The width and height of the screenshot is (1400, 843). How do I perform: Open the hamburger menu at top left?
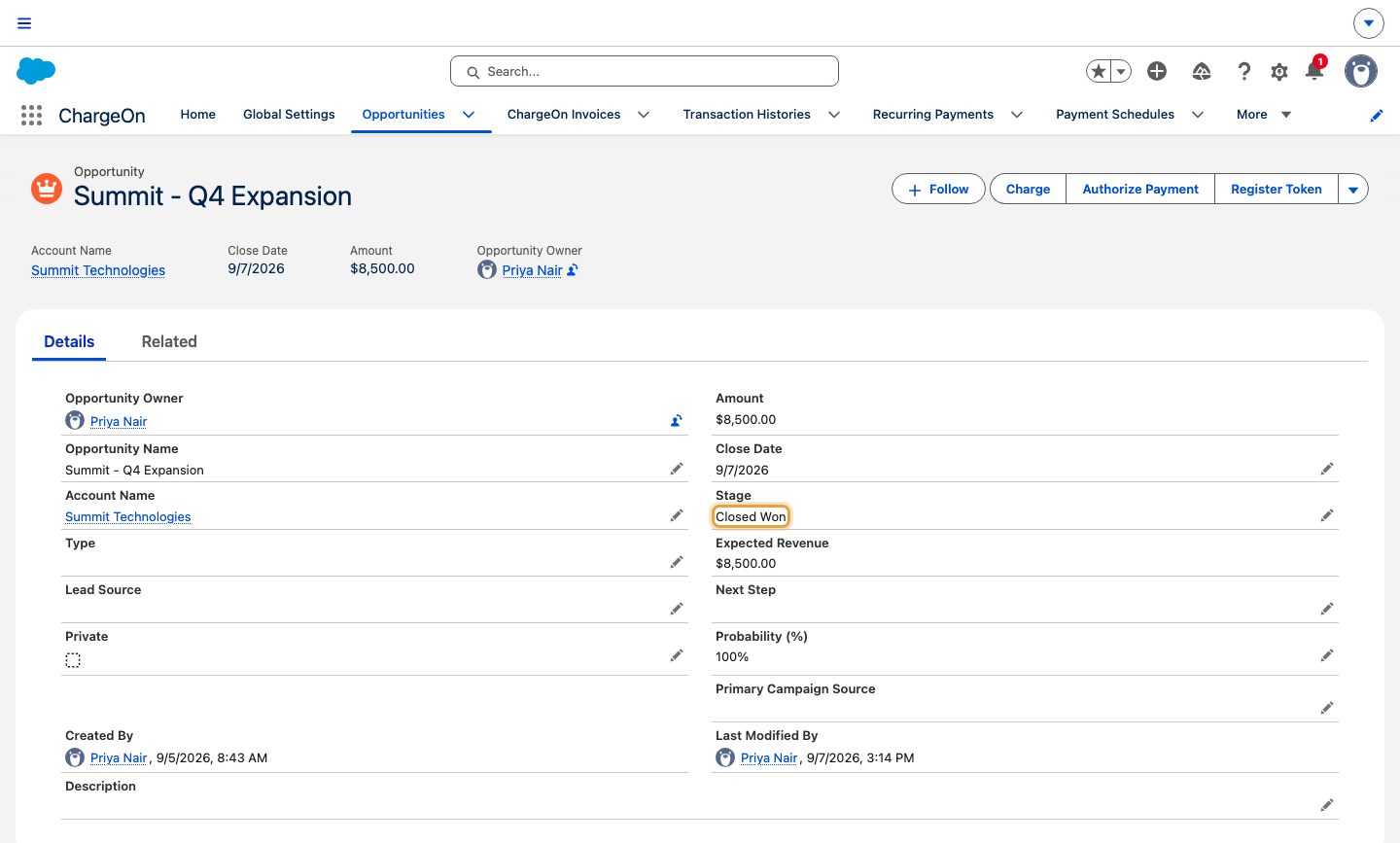(24, 23)
